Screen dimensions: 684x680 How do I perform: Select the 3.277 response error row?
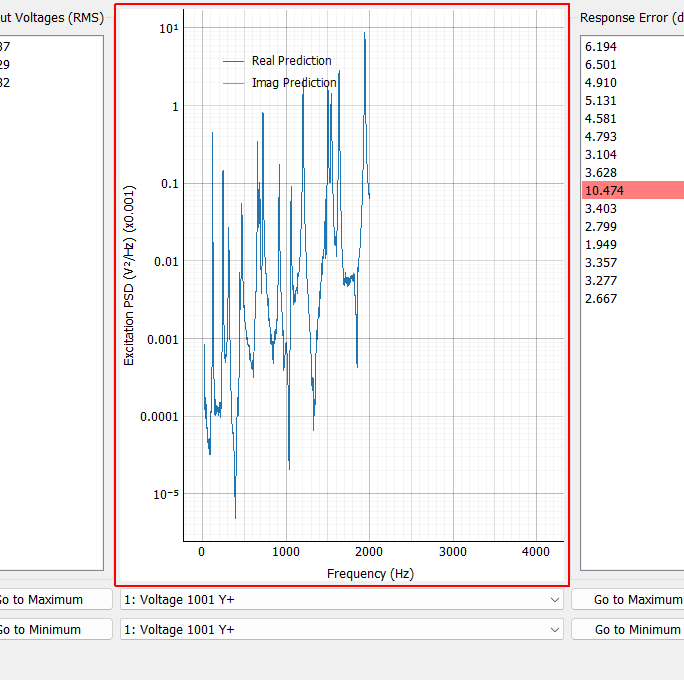633,280
